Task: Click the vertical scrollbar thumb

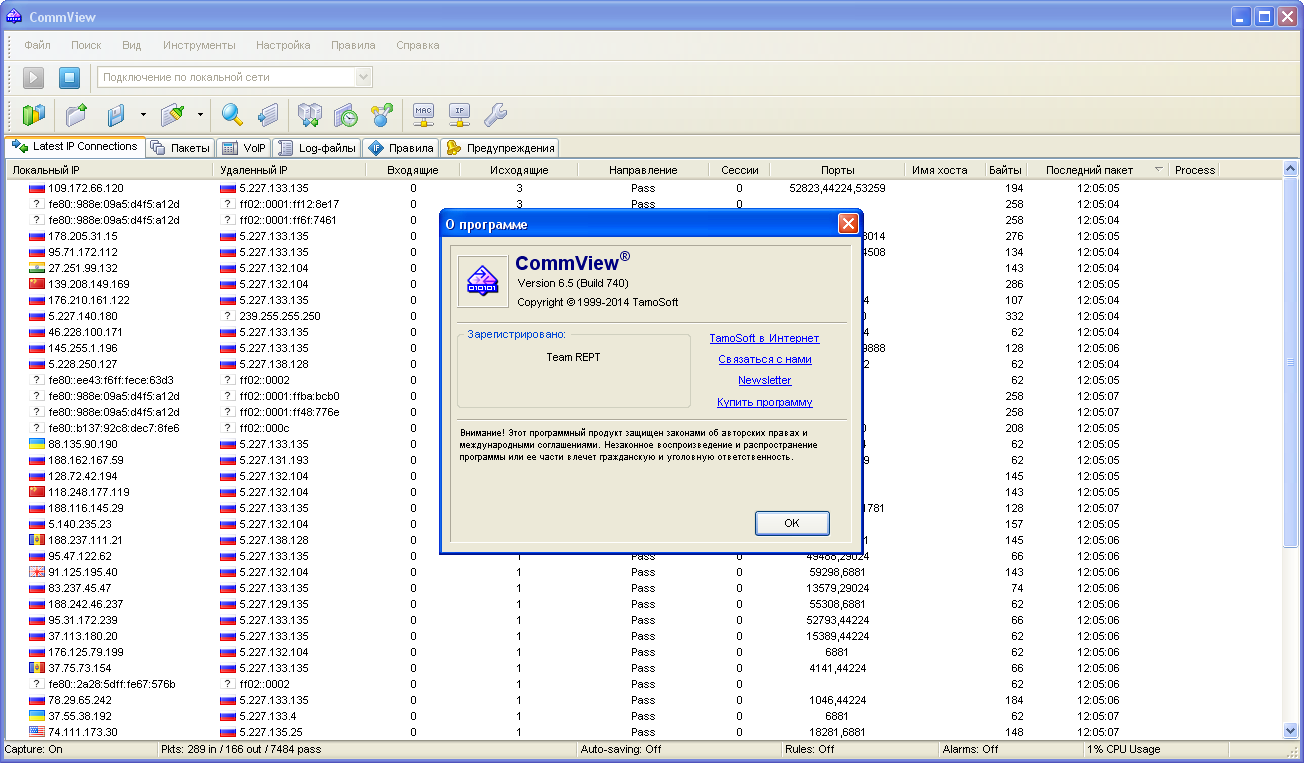Action: tap(1290, 362)
